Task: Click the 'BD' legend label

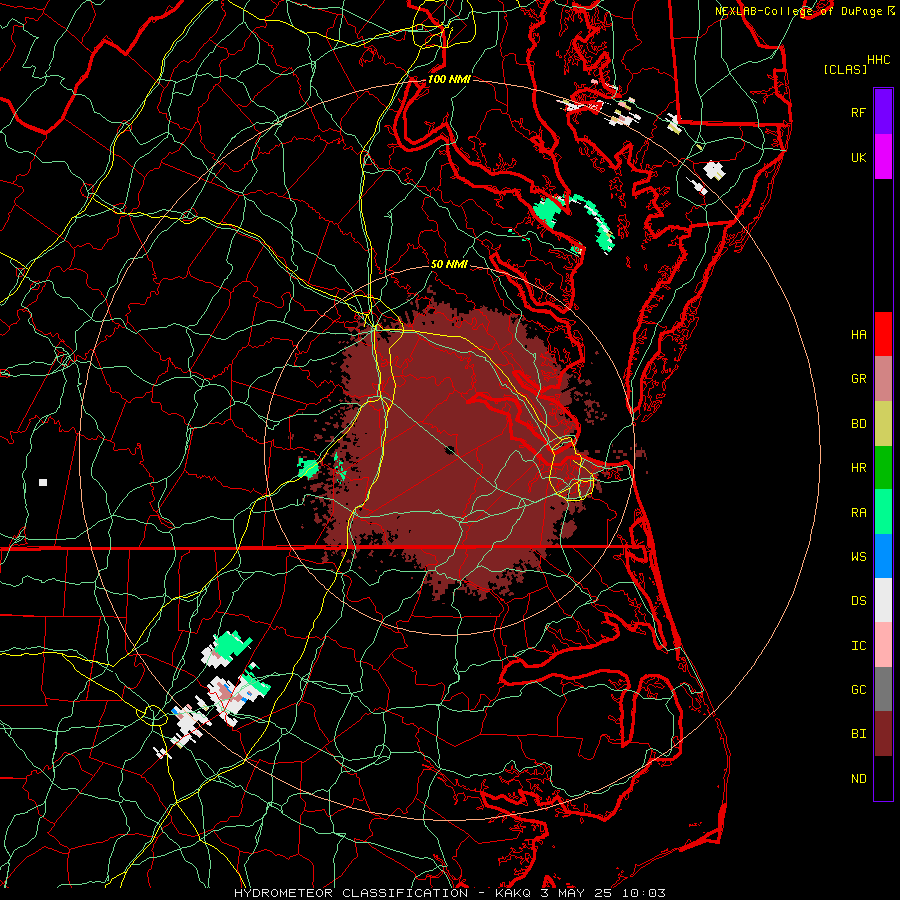Action: point(858,424)
